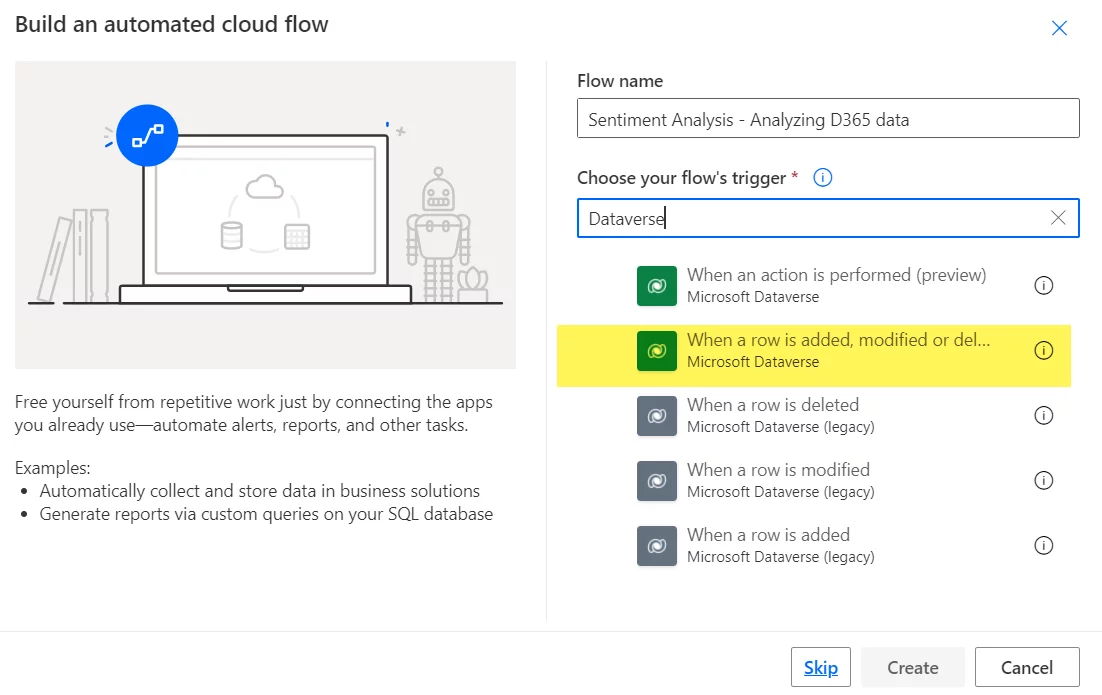Click the Flow name input field
This screenshot has height=695, width=1102.
[828, 118]
